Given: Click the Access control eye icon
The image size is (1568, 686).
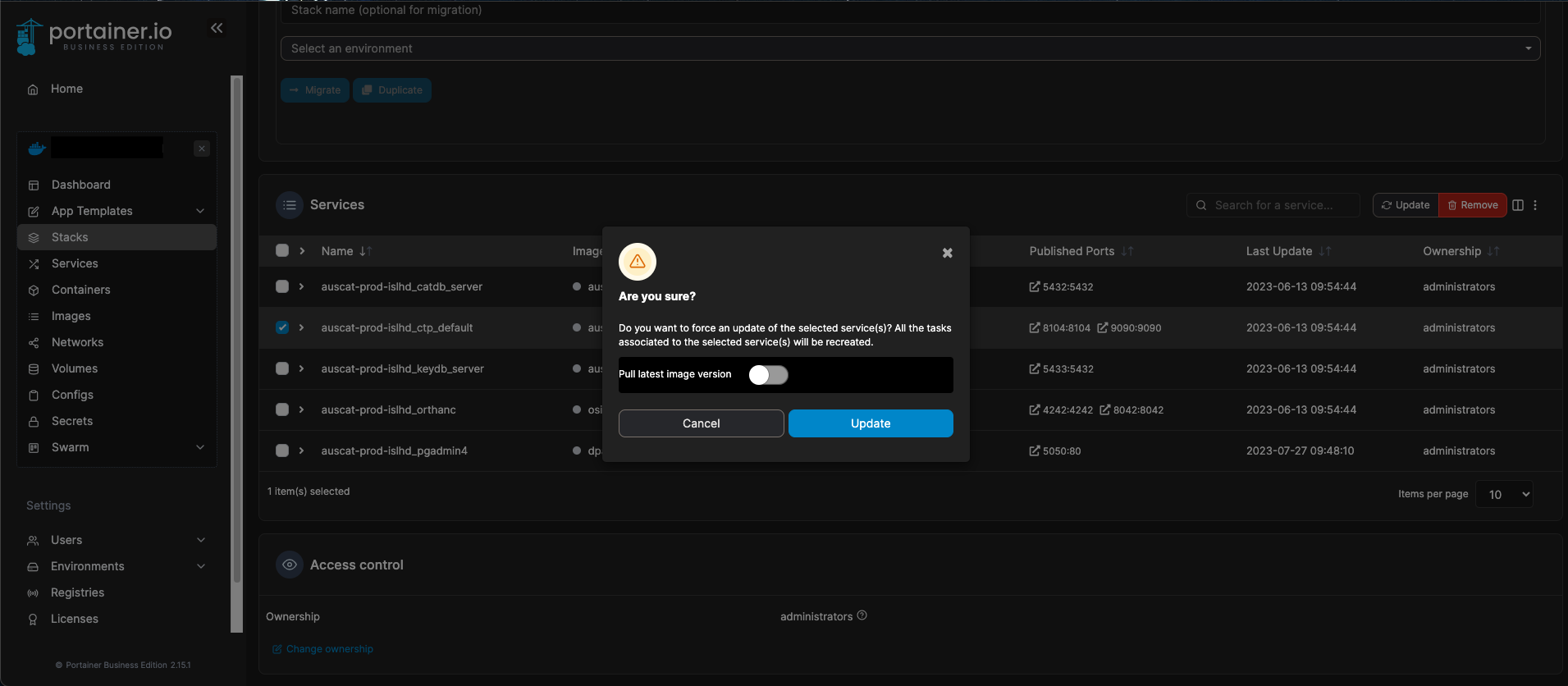Looking at the screenshot, I should click(290, 565).
